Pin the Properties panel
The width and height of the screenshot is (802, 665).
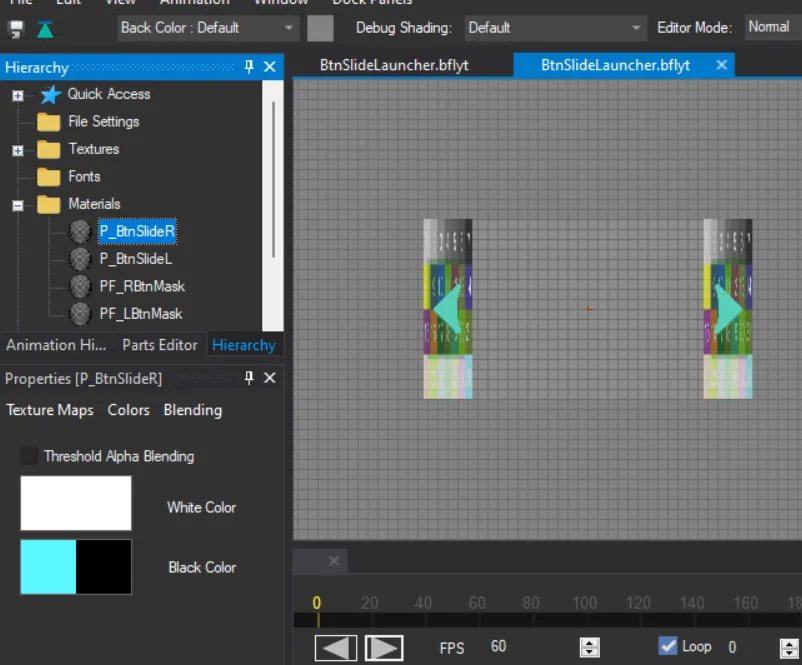pos(249,378)
